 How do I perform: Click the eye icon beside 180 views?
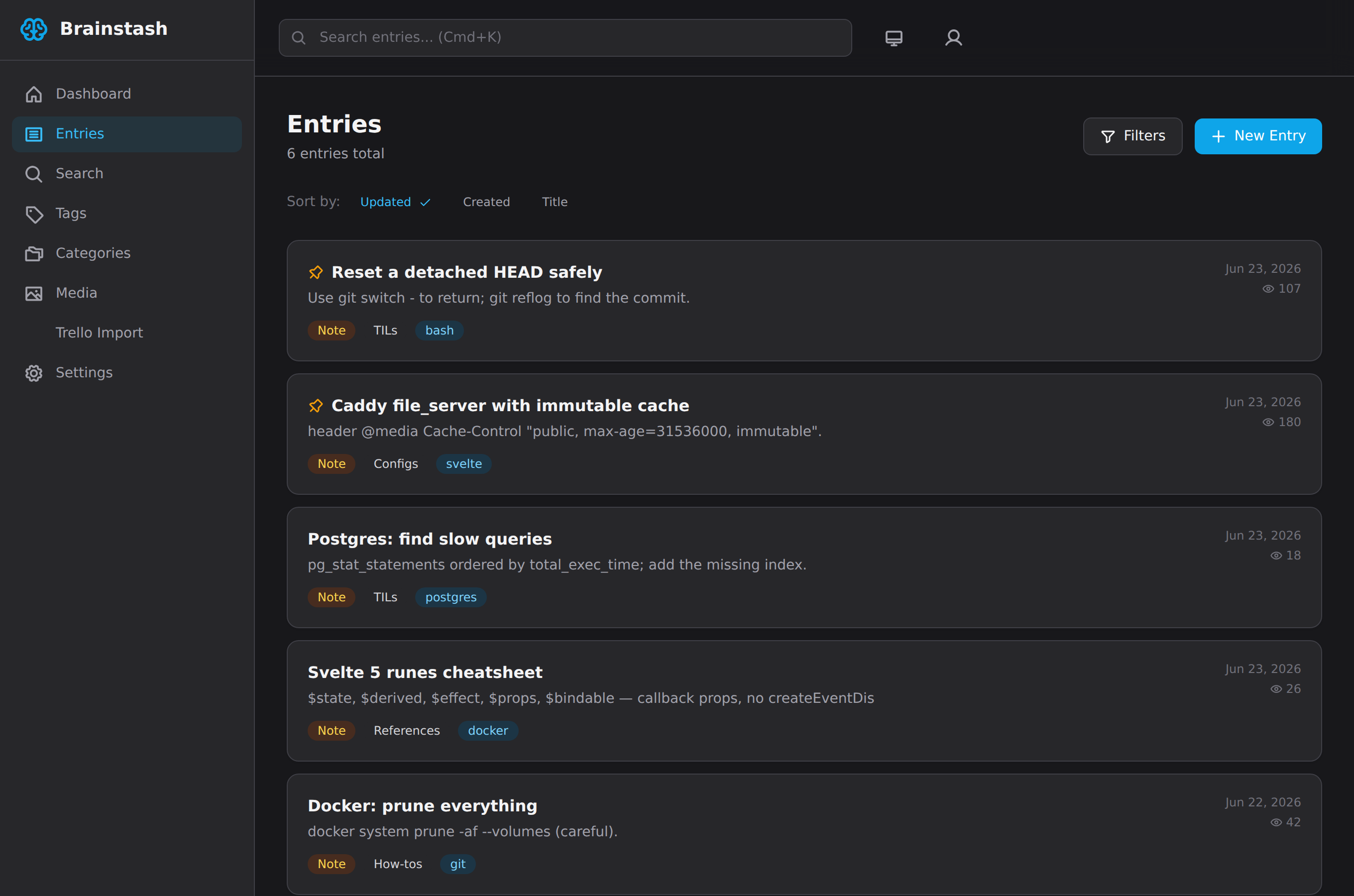1268,422
